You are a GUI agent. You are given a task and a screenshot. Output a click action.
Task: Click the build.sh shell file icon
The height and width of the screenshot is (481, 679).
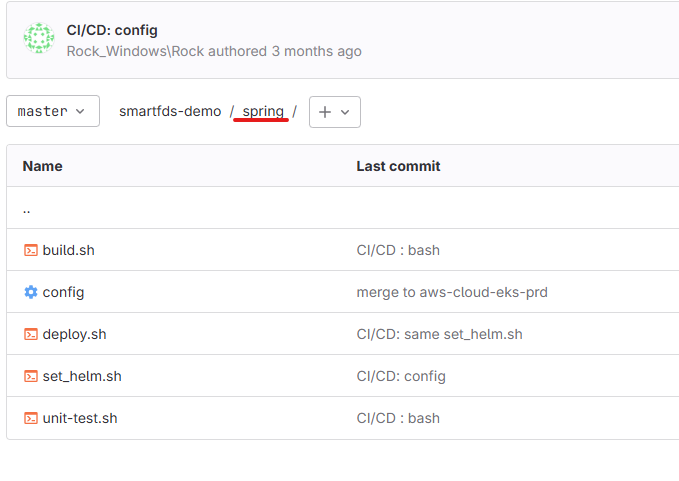31,250
